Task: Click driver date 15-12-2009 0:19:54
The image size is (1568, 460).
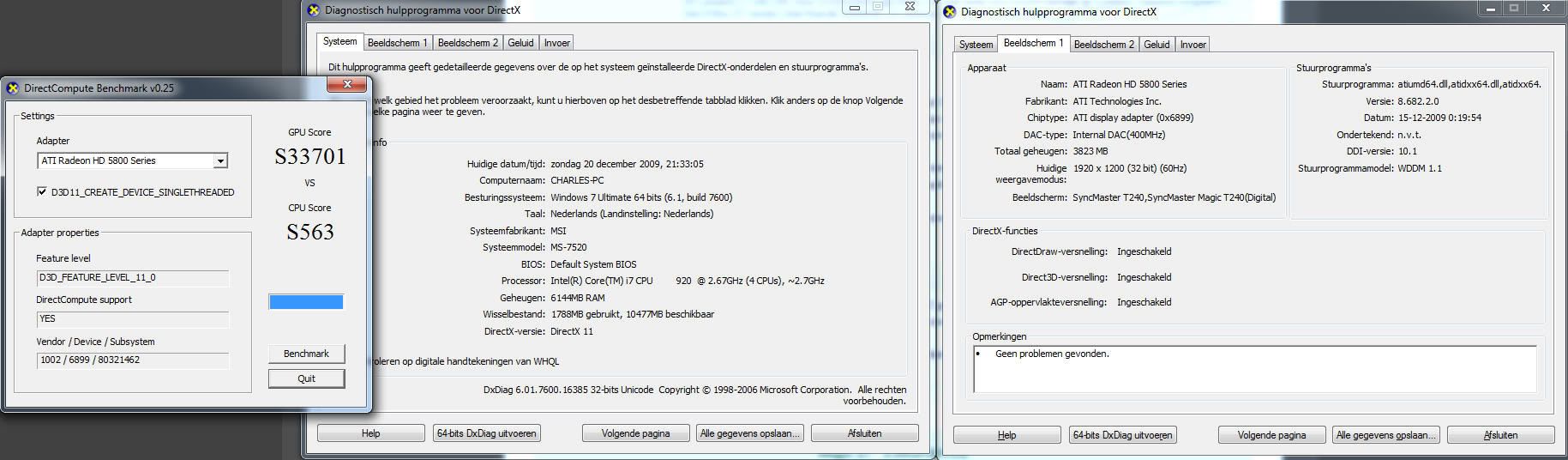Action: [x=1439, y=118]
